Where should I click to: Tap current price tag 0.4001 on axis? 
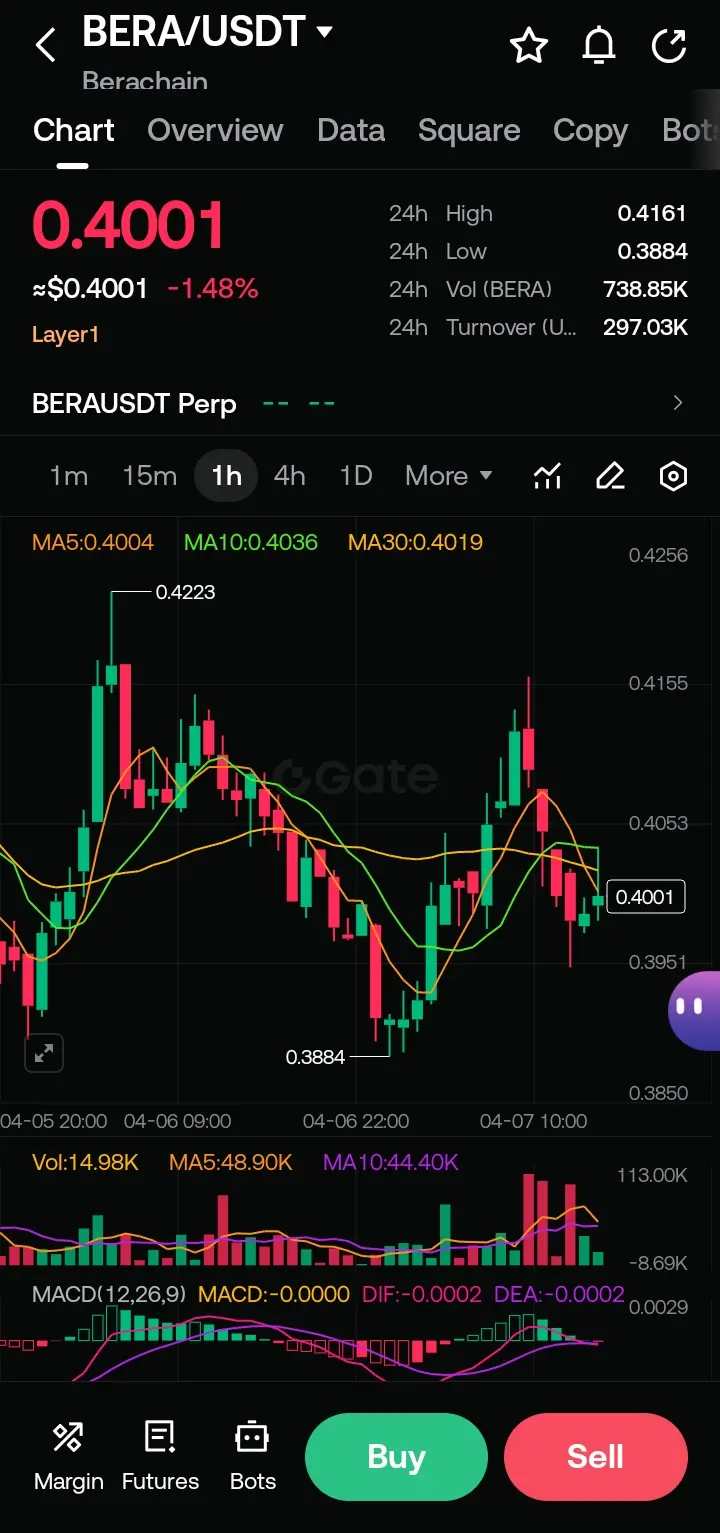(646, 897)
